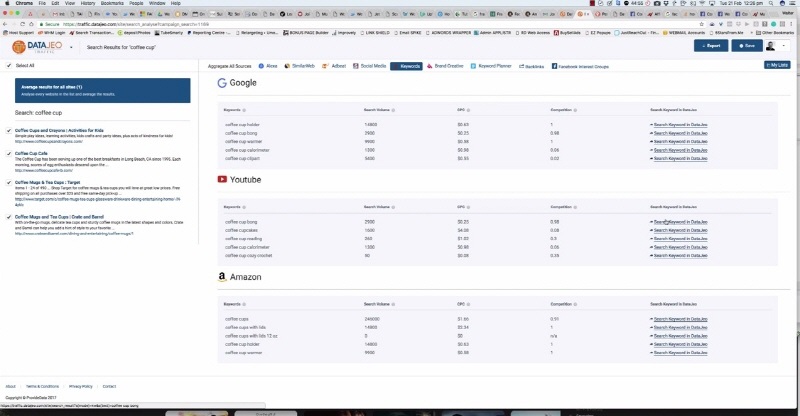Open Coffee Cup Cafe result title

click(31, 153)
